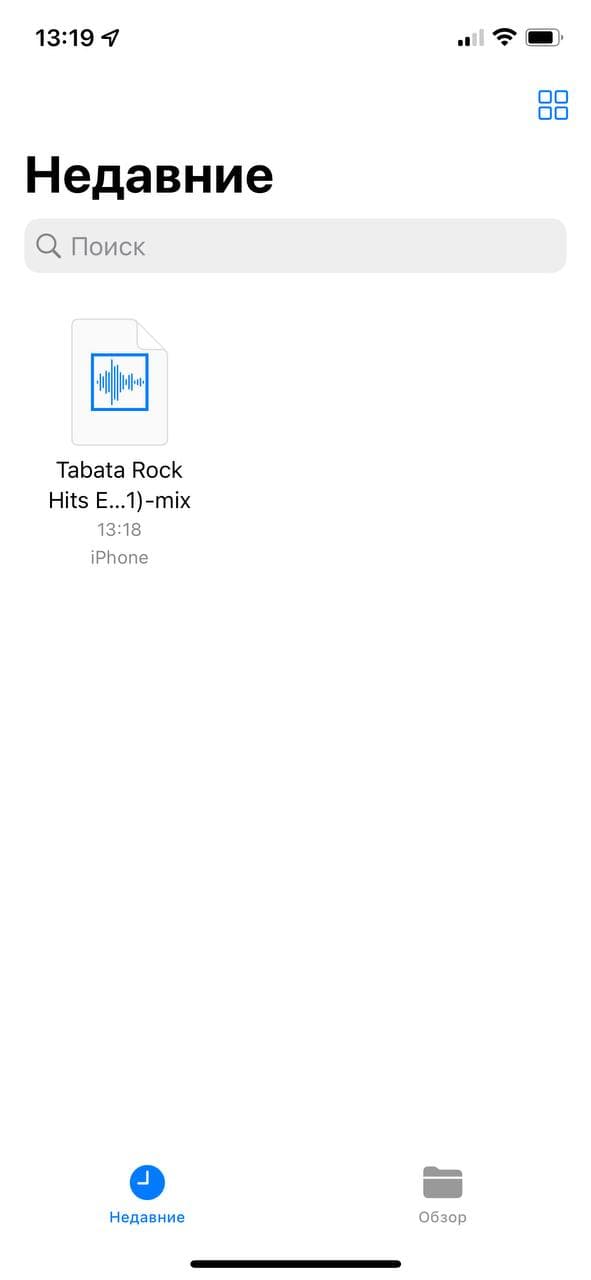Screen dimensions: 591x1280
Task: Tap the 13:18 timestamp under the file
Action: click(119, 529)
